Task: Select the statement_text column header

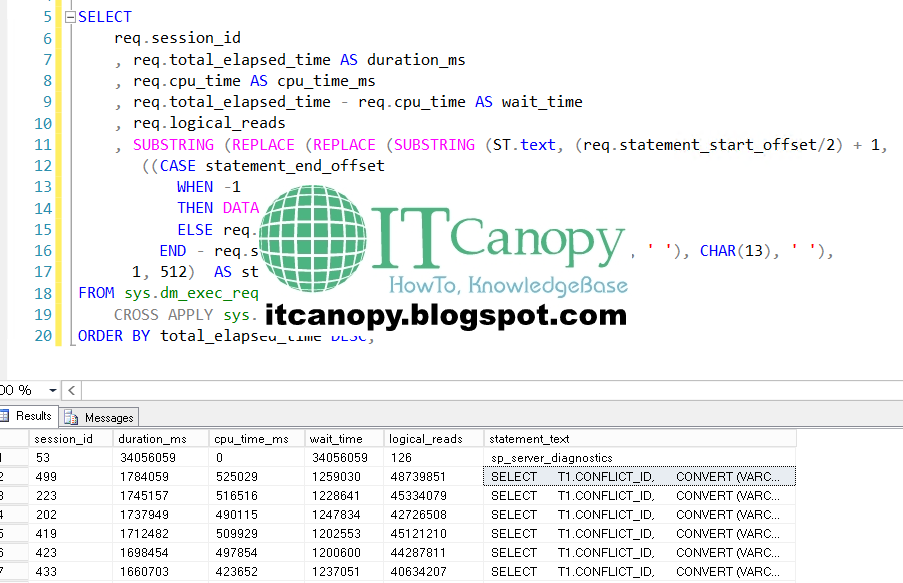Action: point(640,439)
